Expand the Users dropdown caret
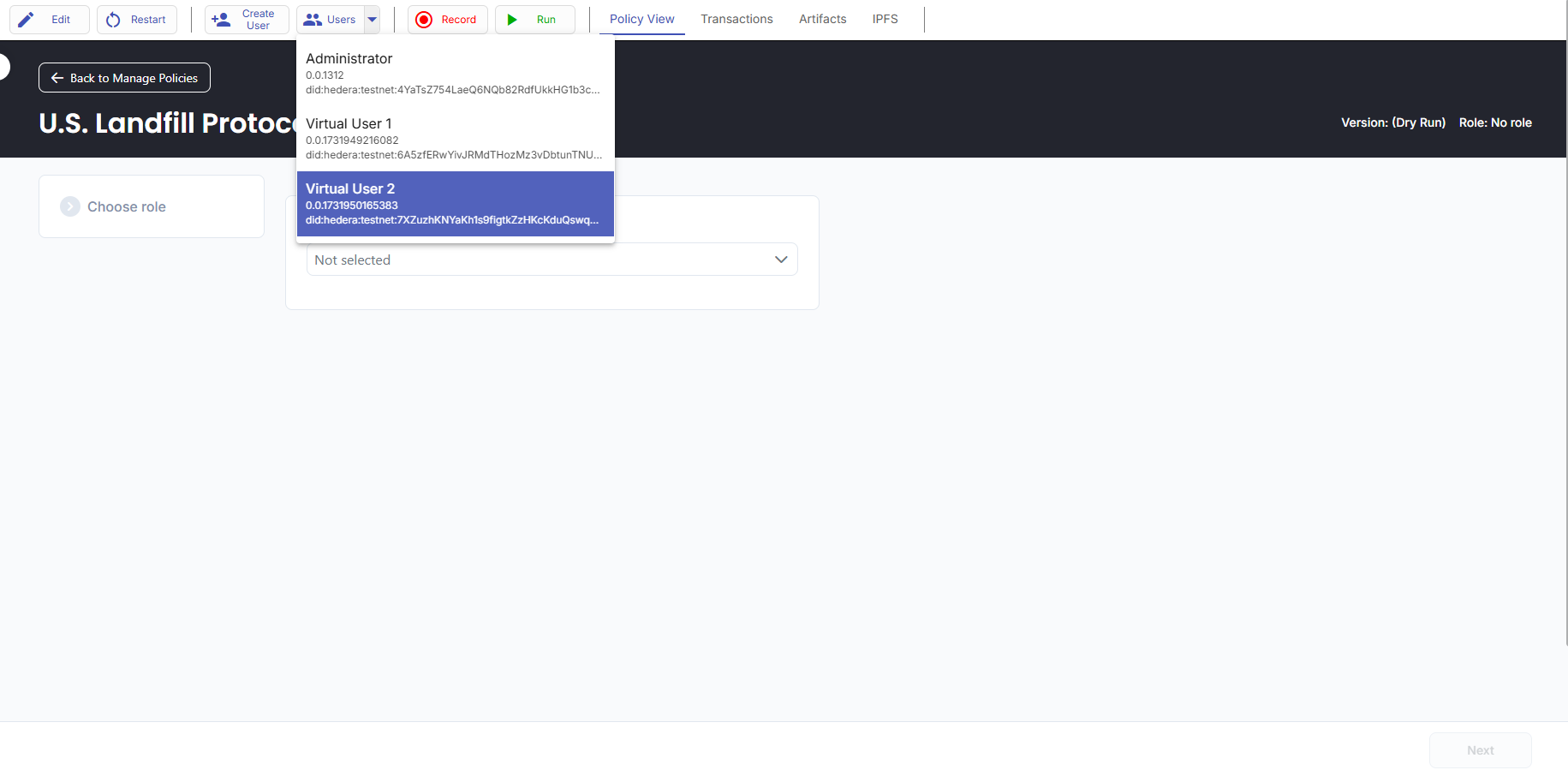The width and height of the screenshot is (1568, 776). tap(372, 20)
